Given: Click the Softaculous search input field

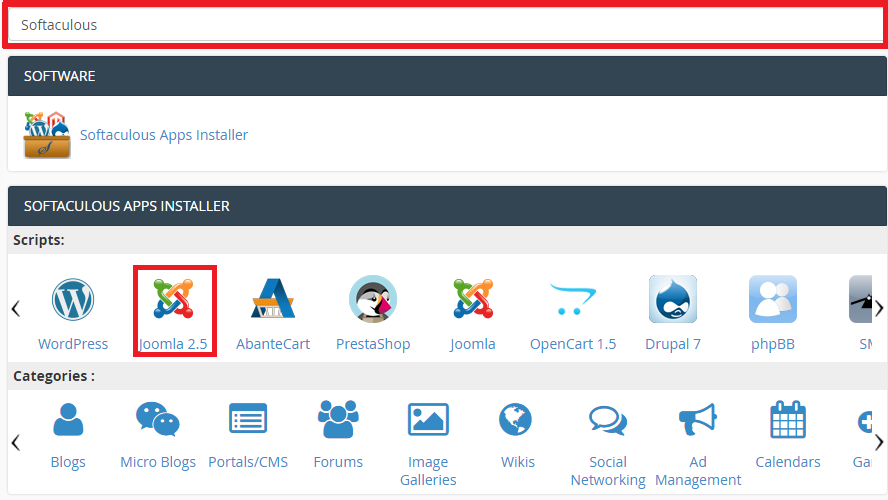Looking at the screenshot, I should (447, 25).
